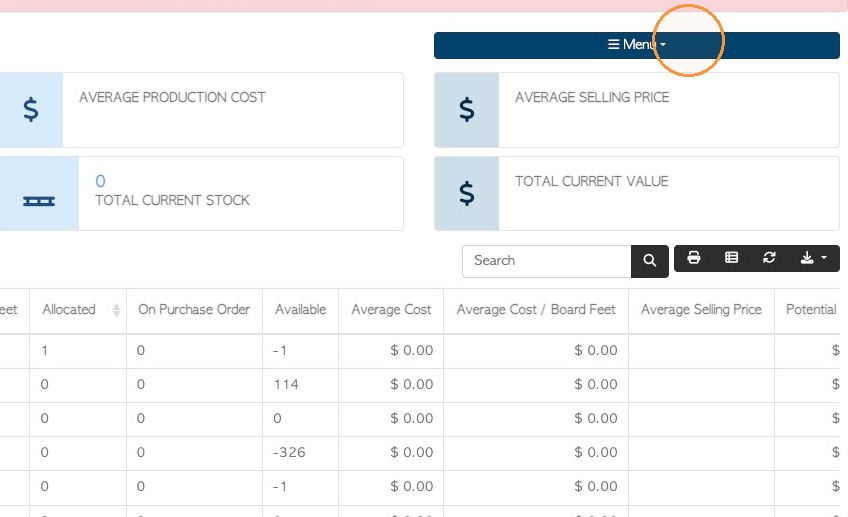
Task: Toggle the table list view icon
Action: pos(731,258)
